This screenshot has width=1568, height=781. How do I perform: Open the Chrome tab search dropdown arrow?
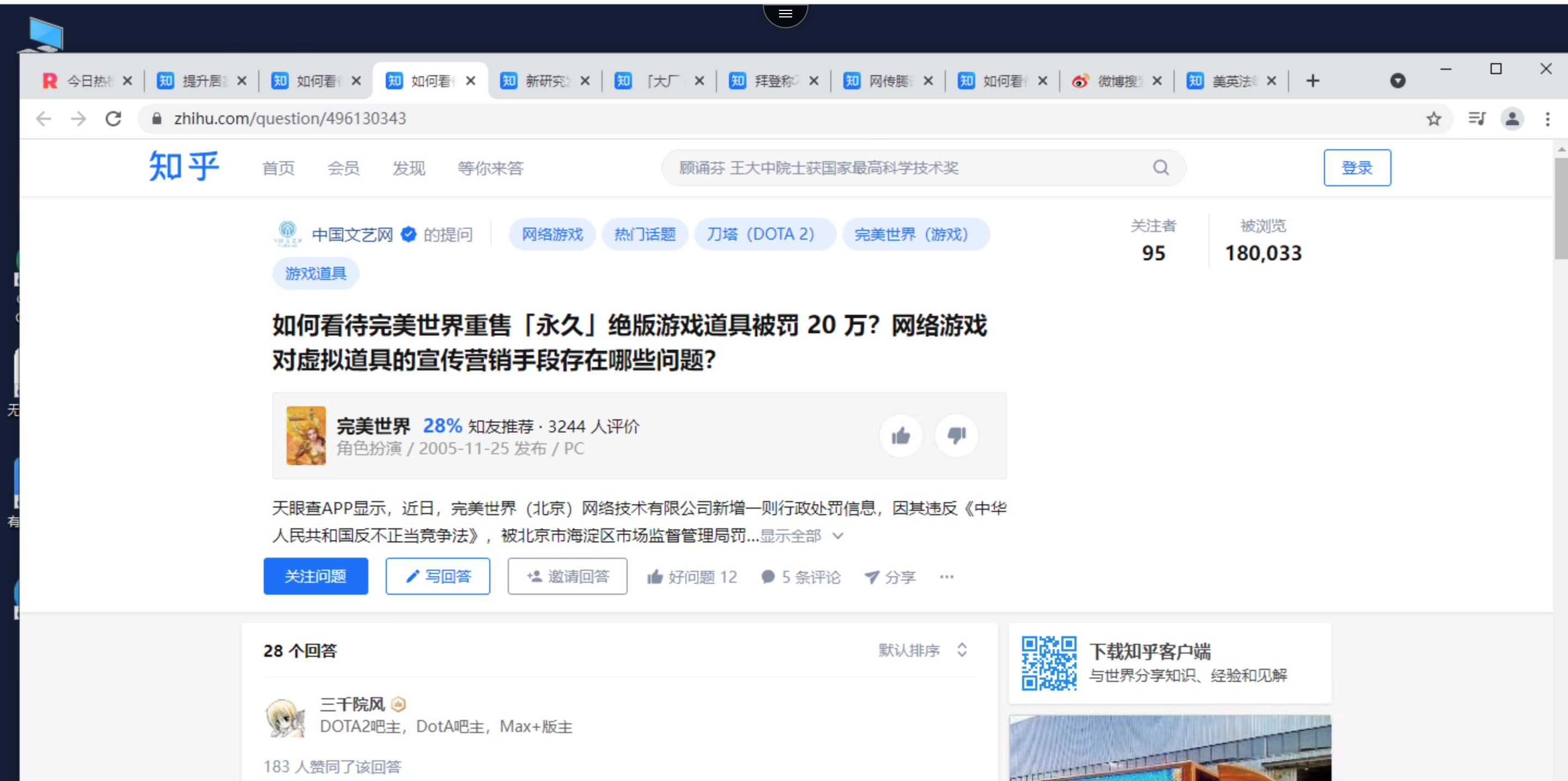pos(1397,80)
